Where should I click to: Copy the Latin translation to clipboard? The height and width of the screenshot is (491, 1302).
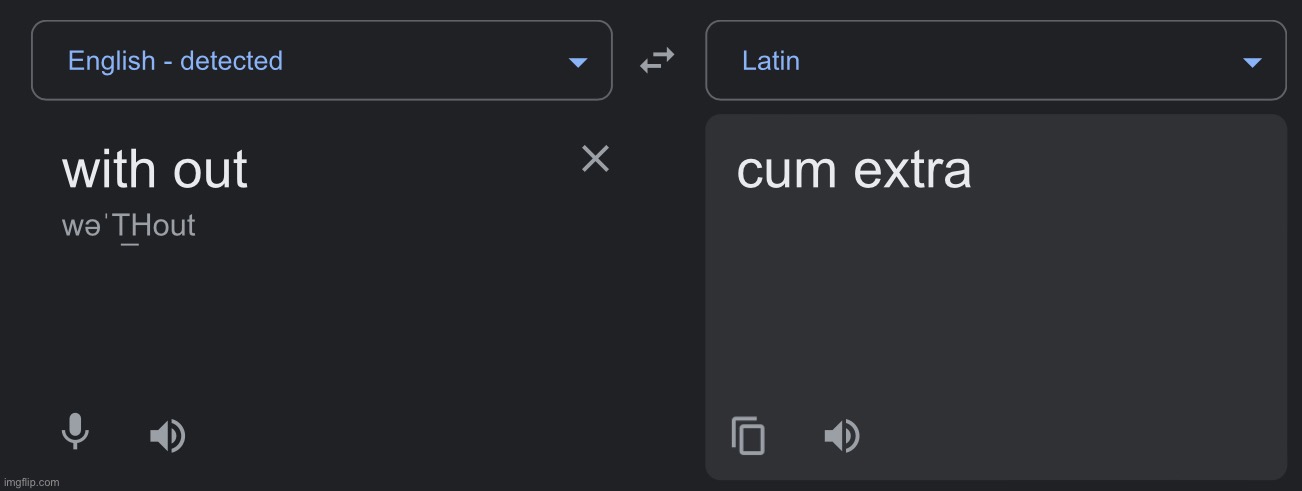click(x=748, y=436)
